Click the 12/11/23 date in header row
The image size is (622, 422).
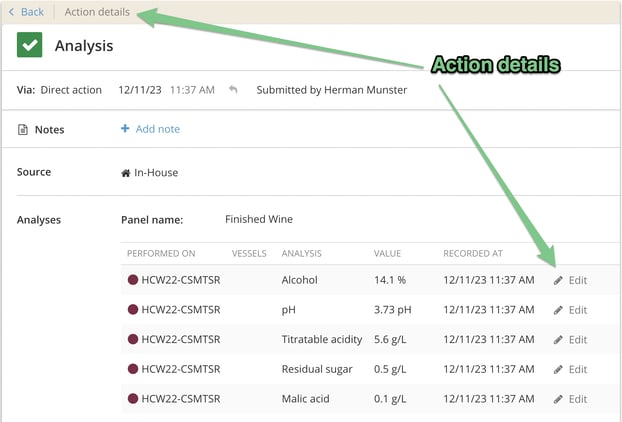140,90
